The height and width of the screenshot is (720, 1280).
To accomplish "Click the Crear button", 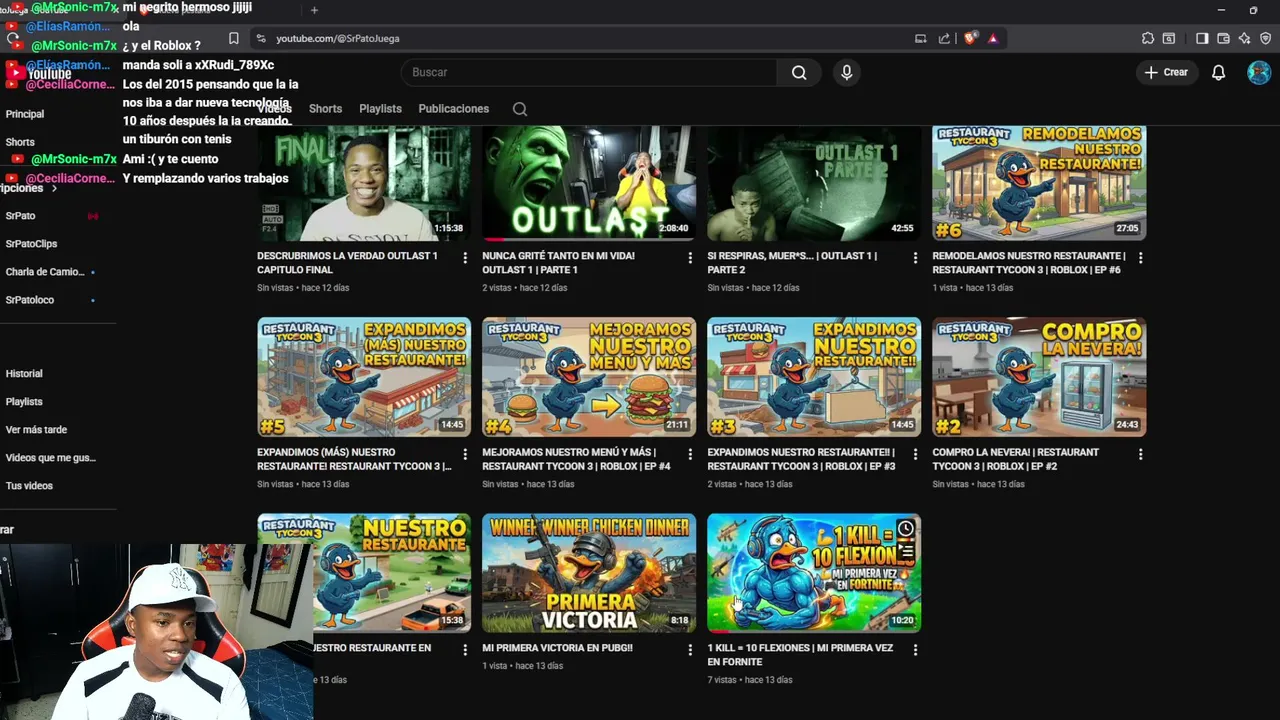I will coord(1166,72).
